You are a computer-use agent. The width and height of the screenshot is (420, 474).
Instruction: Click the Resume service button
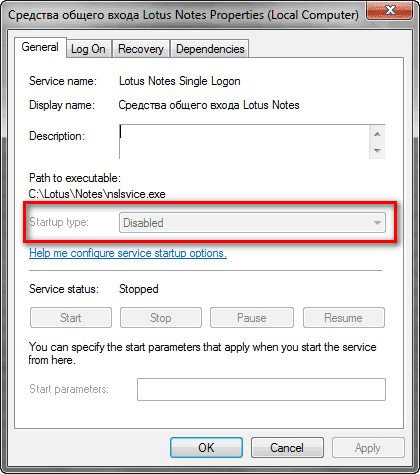(344, 318)
